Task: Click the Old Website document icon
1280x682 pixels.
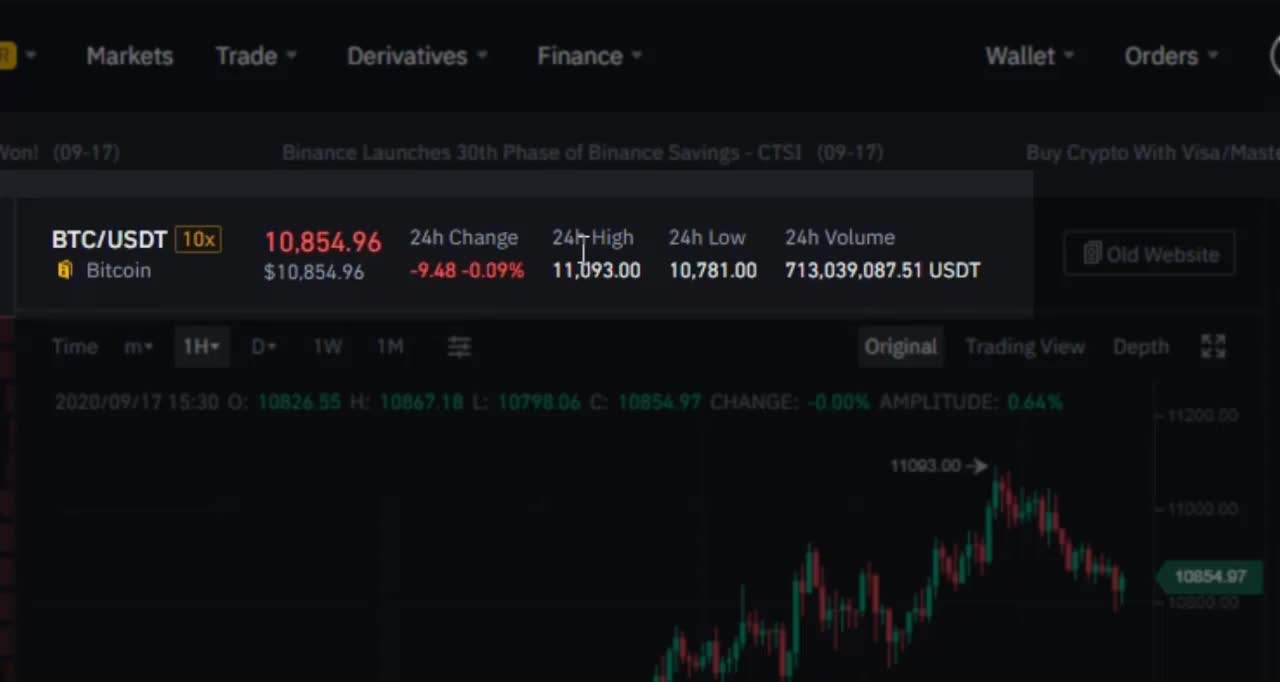Action: pyautogui.click(x=1092, y=254)
